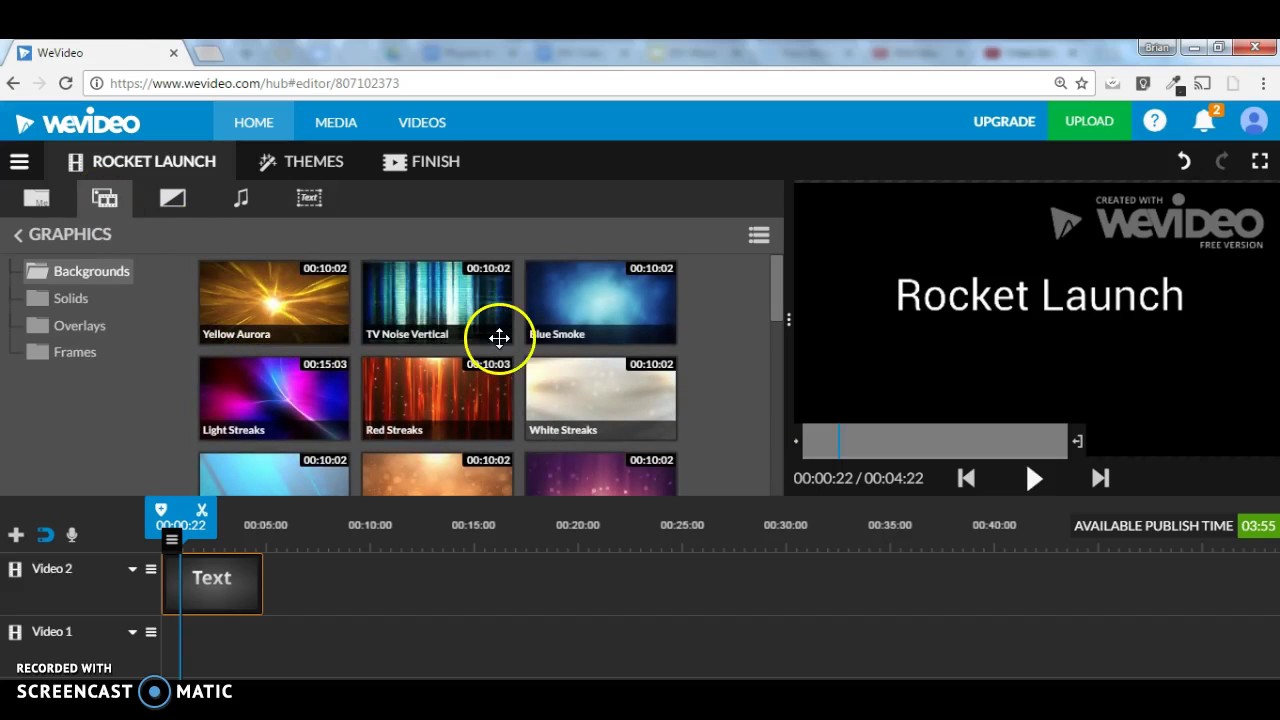This screenshot has height=720, width=1280.
Task: Select the Red Streaks background thumbnail
Action: 437,398
